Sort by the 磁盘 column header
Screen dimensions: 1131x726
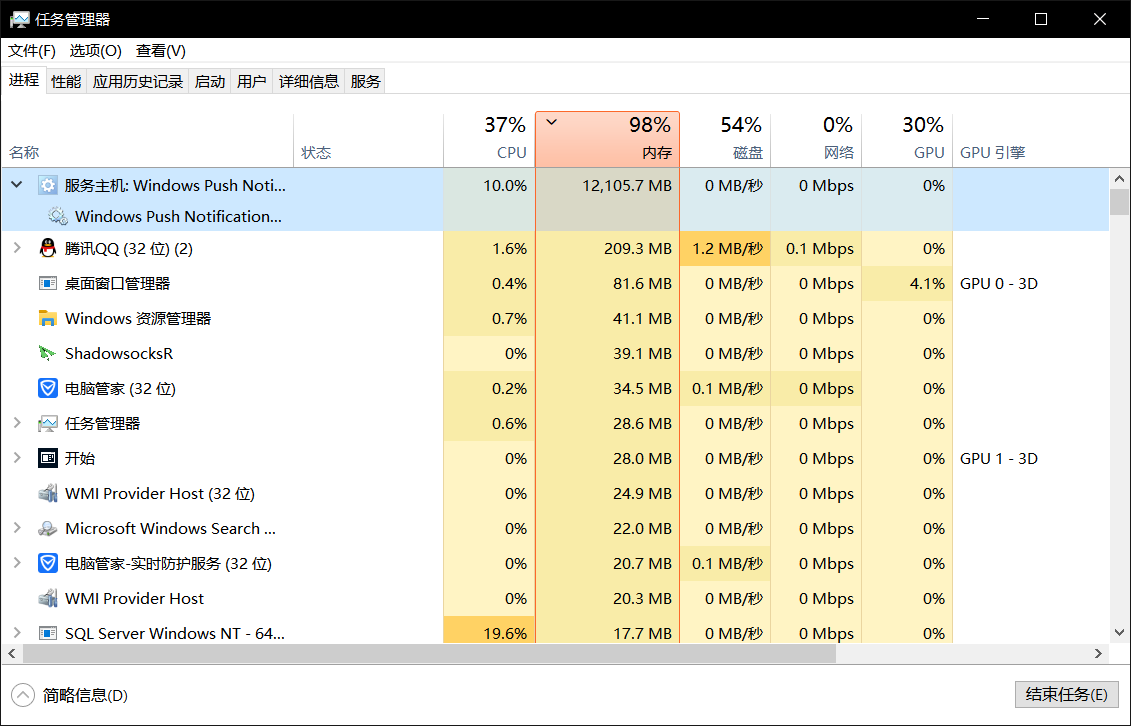pos(725,140)
